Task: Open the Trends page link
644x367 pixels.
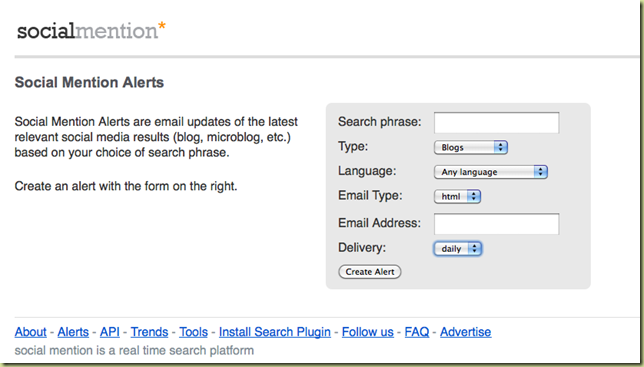Action: (150, 332)
